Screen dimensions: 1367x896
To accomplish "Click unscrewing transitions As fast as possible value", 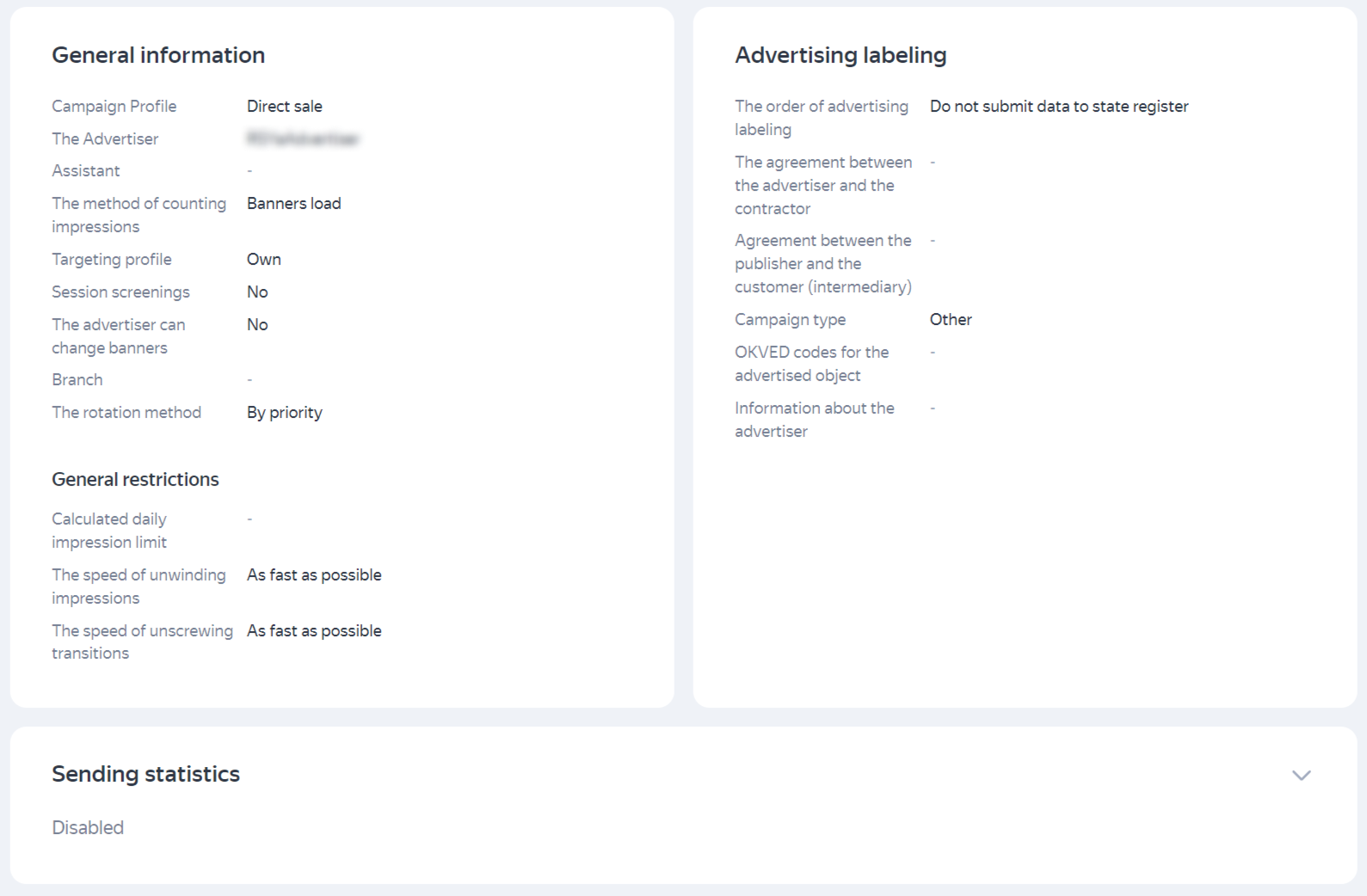I will coord(313,631).
